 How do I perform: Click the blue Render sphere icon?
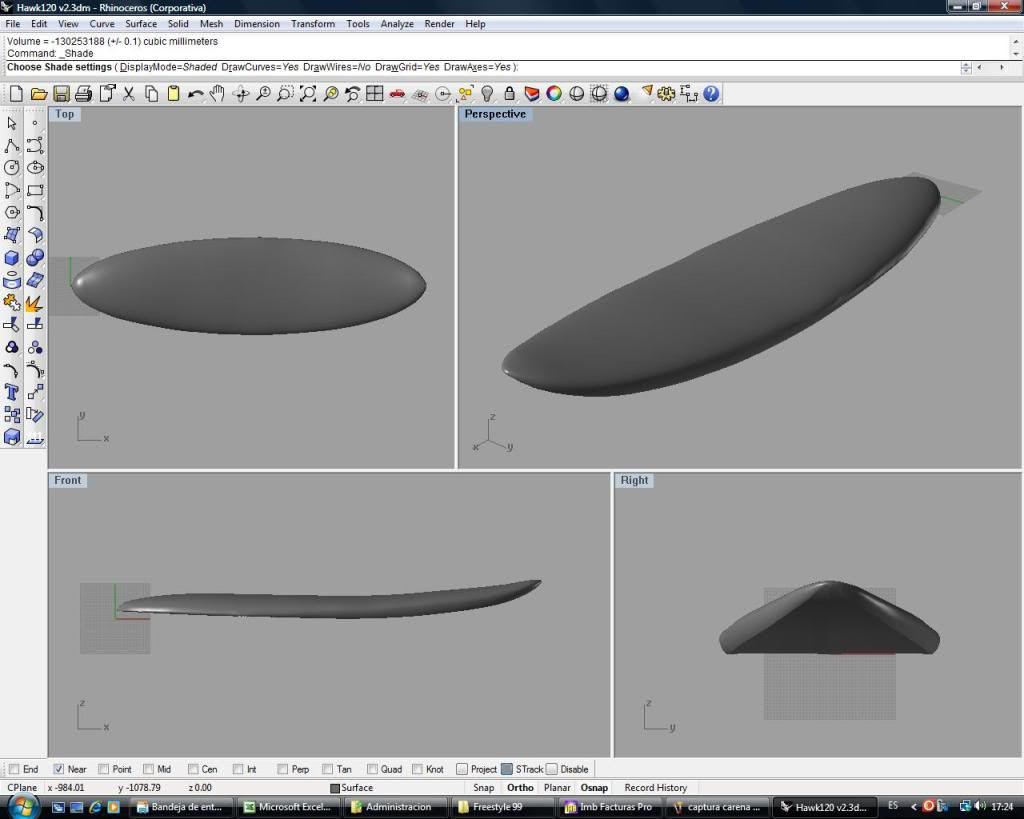tap(622, 94)
